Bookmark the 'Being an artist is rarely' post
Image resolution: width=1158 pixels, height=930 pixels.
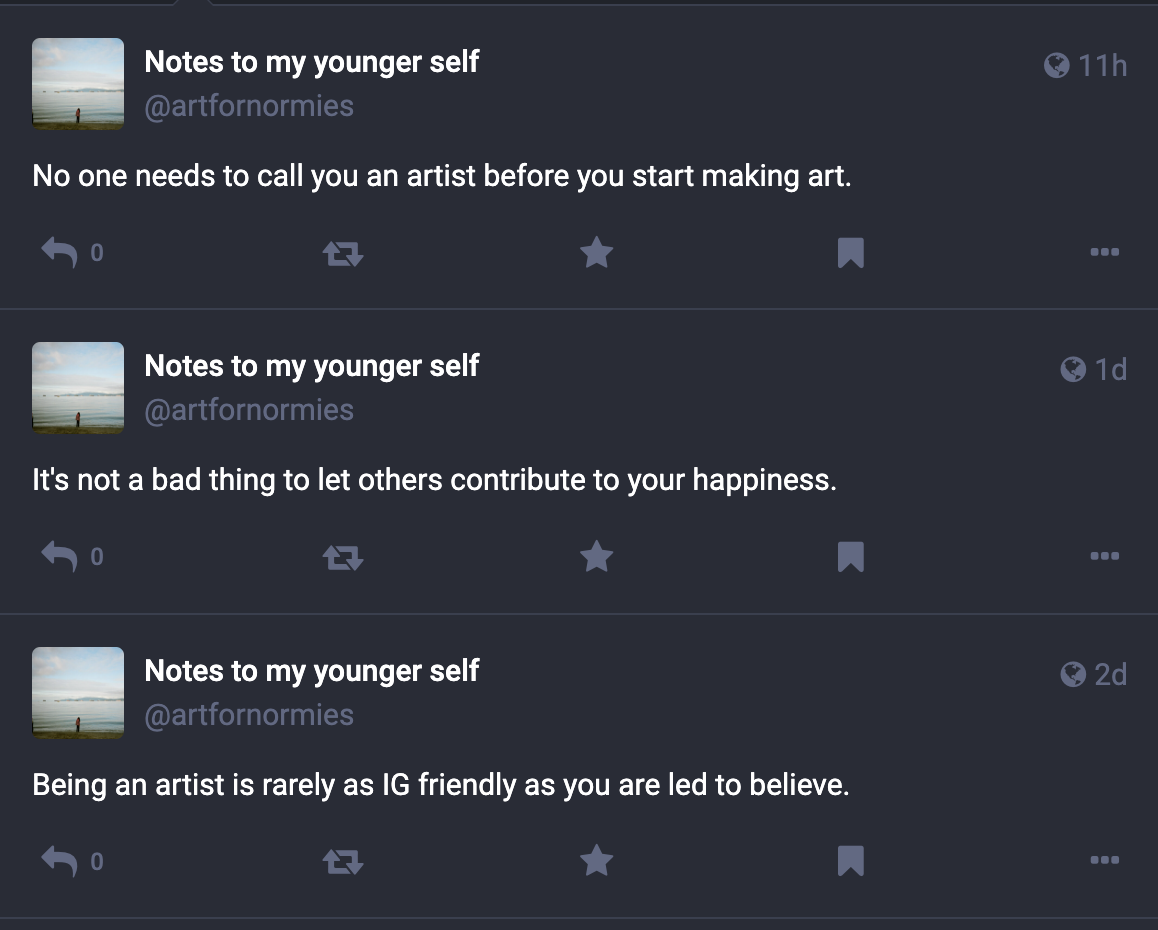coord(850,861)
